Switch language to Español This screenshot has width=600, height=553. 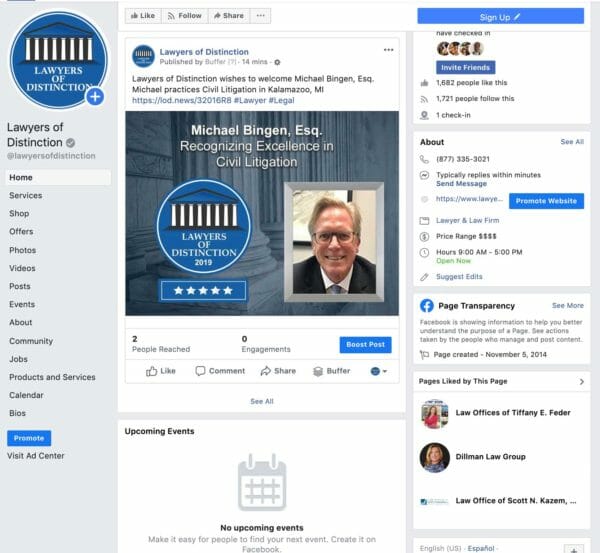pos(481,548)
